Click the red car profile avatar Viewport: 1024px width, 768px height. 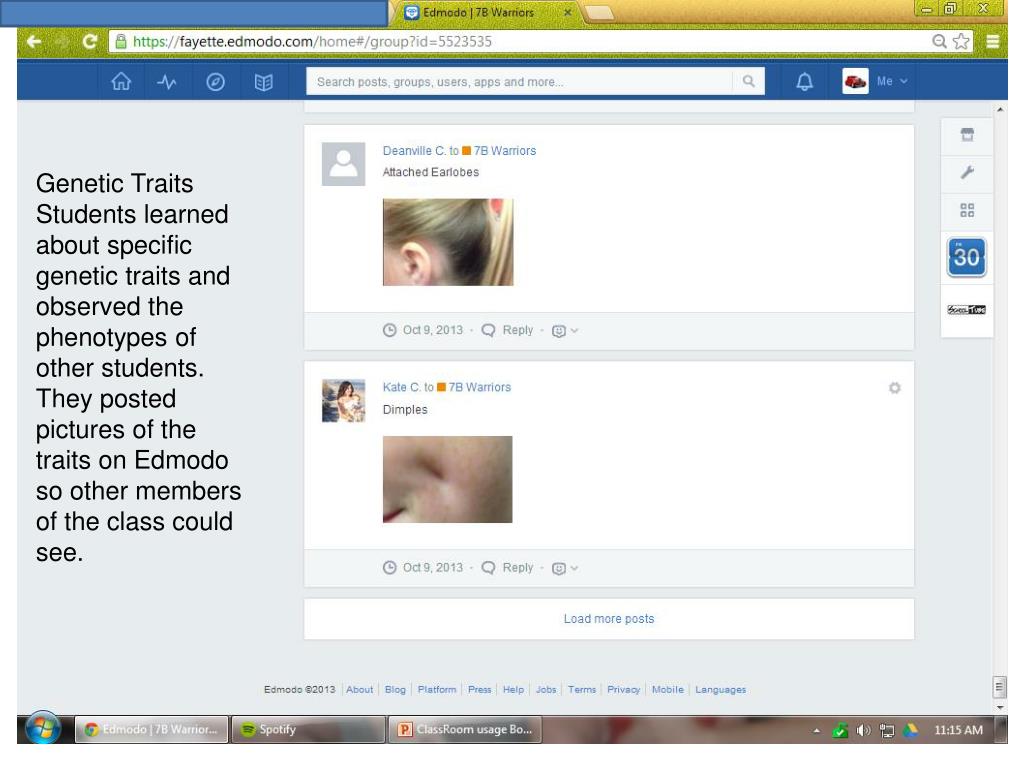855,81
